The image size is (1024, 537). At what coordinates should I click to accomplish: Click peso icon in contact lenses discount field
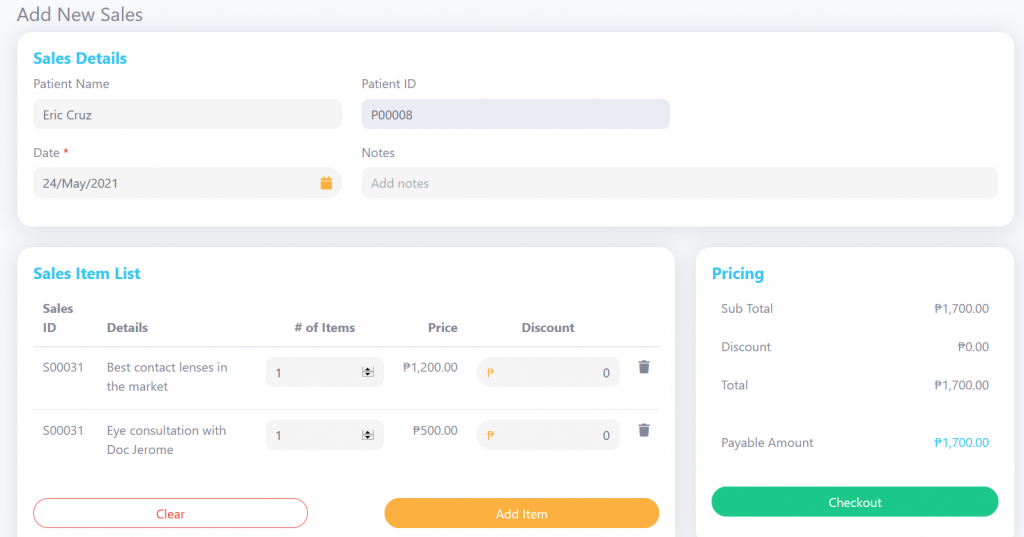(x=490, y=372)
